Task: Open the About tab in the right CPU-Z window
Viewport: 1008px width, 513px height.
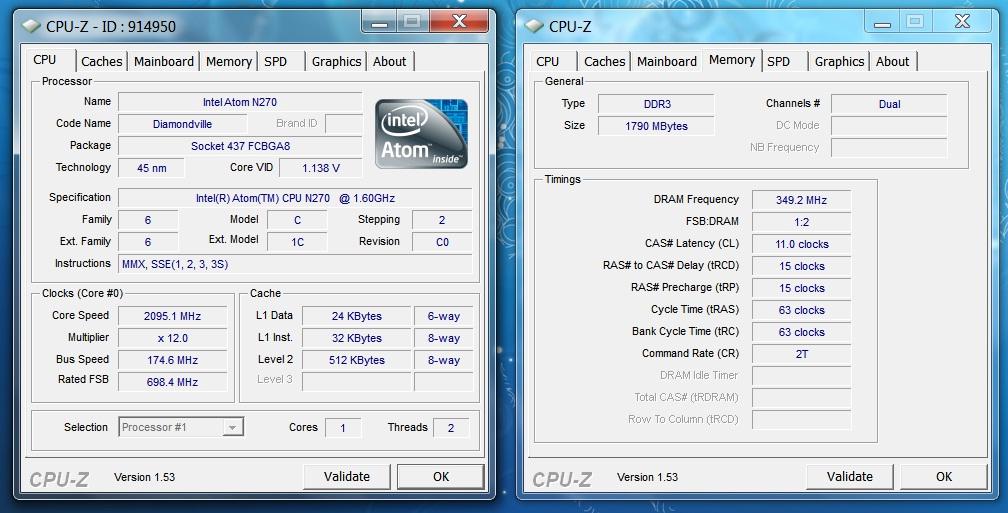Action: click(x=892, y=62)
